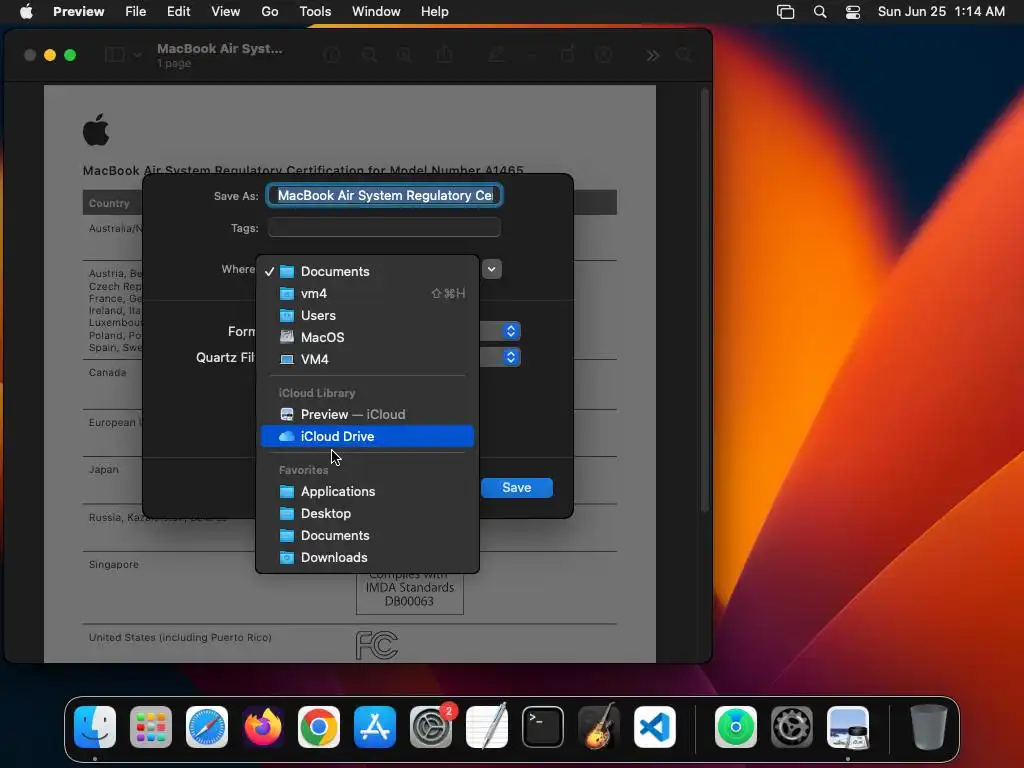Open Launchpad from the Dock
Image resolution: width=1024 pixels, height=768 pixels.
pyautogui.click(x=151, y=727)
